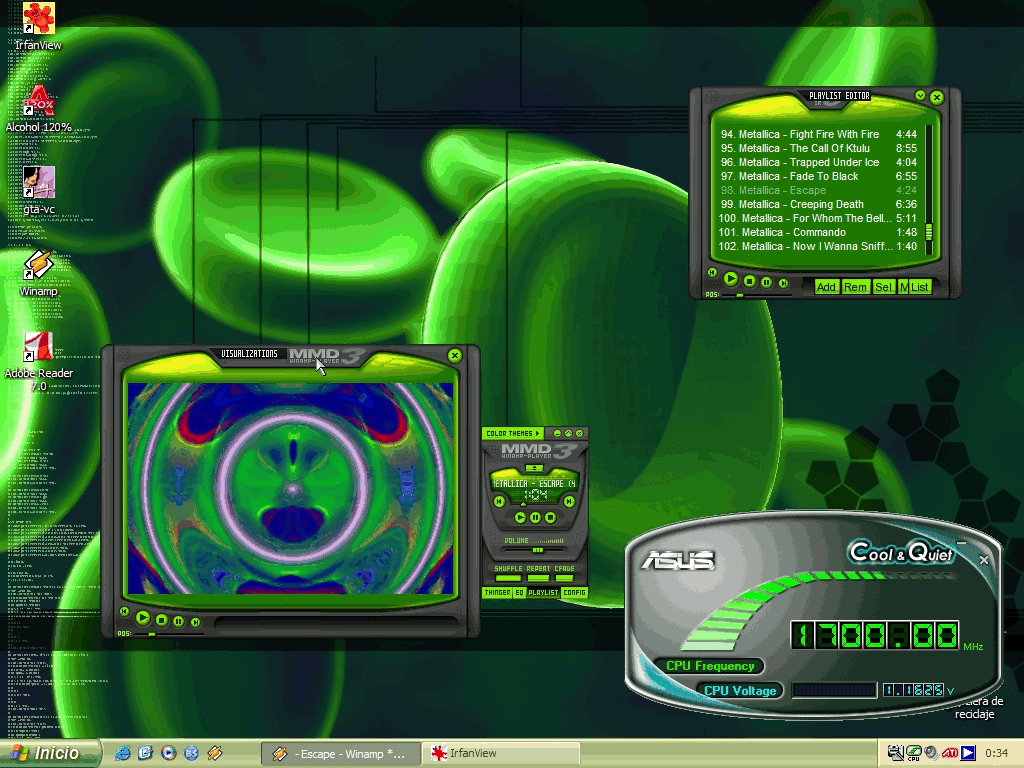The height and width of the screenshot is (768, 1024).
Task: Open the Inicio start menu
Action: click(50, 753)
